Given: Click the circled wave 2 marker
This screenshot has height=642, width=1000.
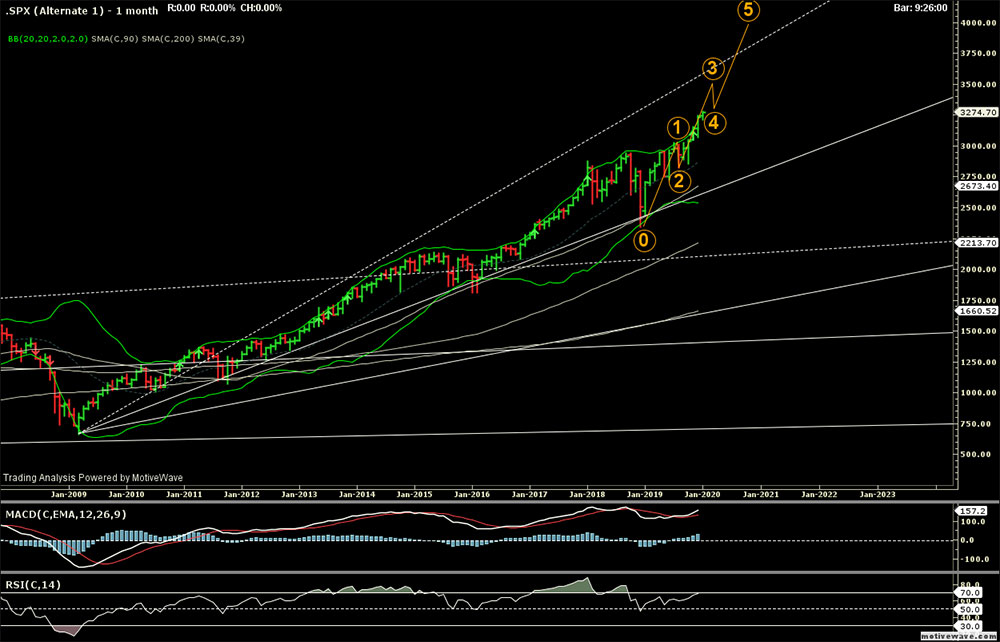Looking at the screenshot, I should (x=679, y=181).
